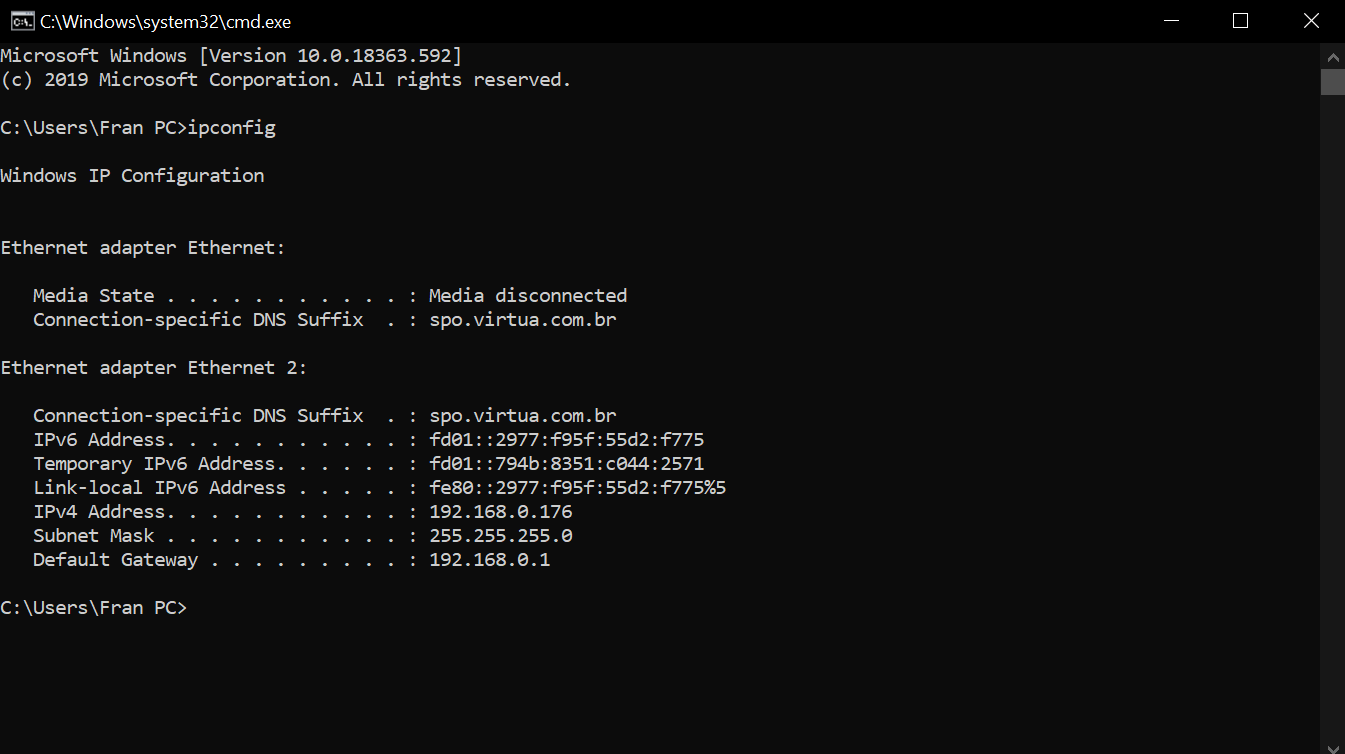Click the IPv4 Address 192.168.0.176 text
Viewport: 1345px width, 754px height.
coord(501,512)
